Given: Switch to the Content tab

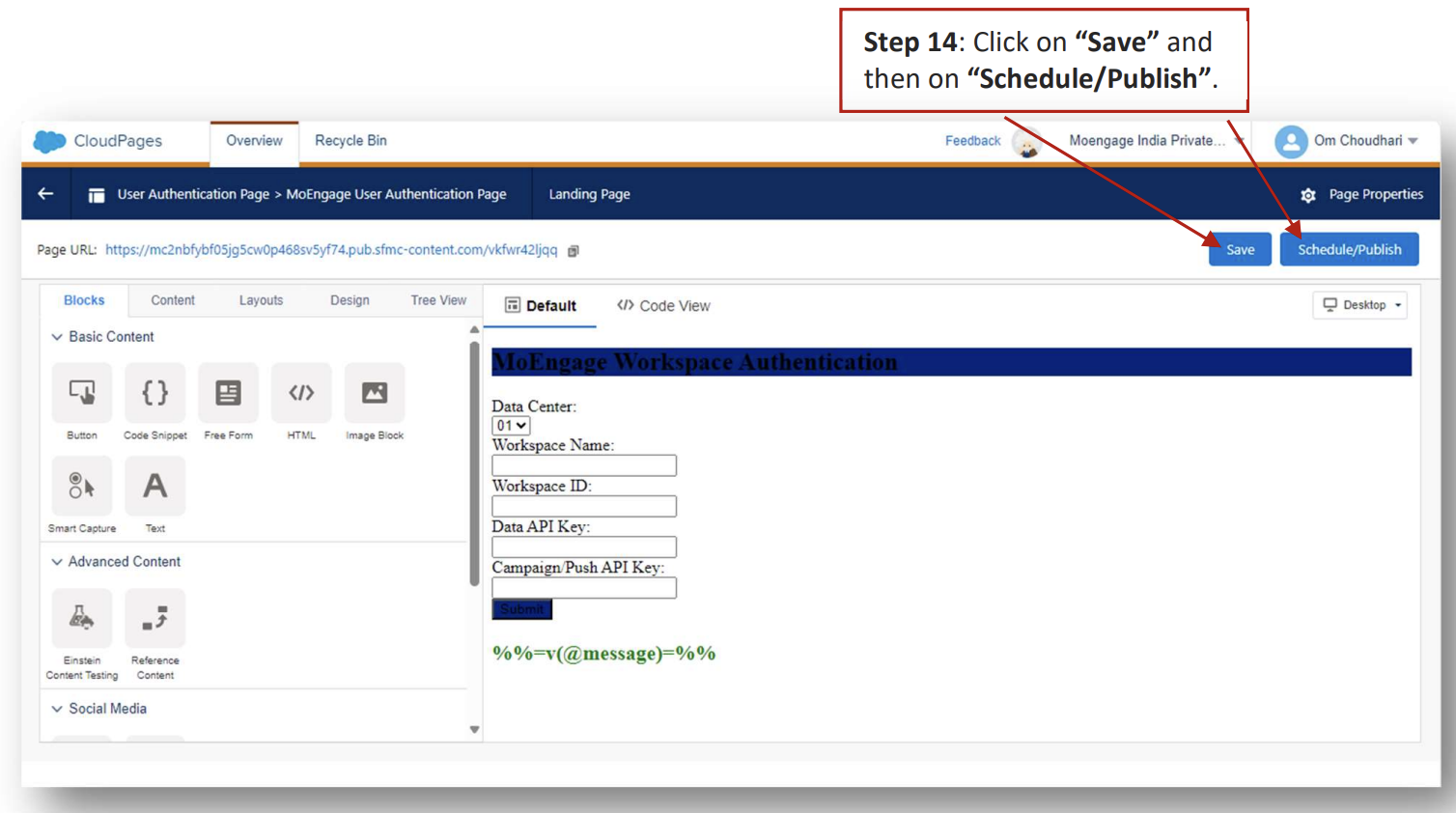Looking at the screenshot, I should tap(173, 300).
